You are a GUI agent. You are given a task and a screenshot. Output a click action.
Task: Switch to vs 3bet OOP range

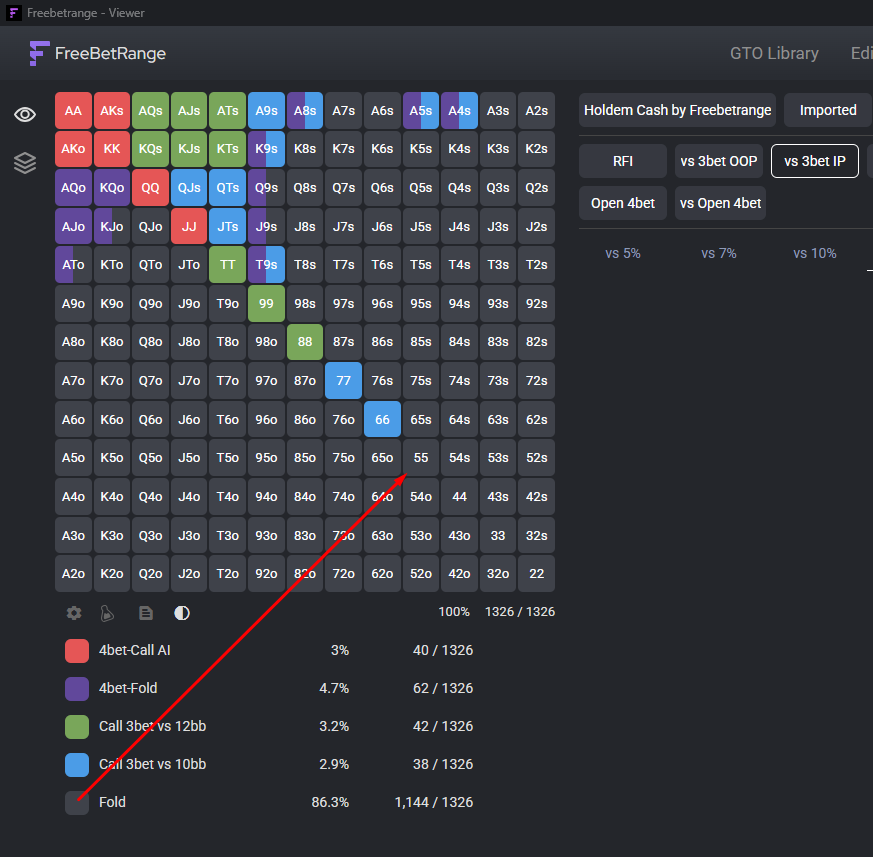pos(719,161)
